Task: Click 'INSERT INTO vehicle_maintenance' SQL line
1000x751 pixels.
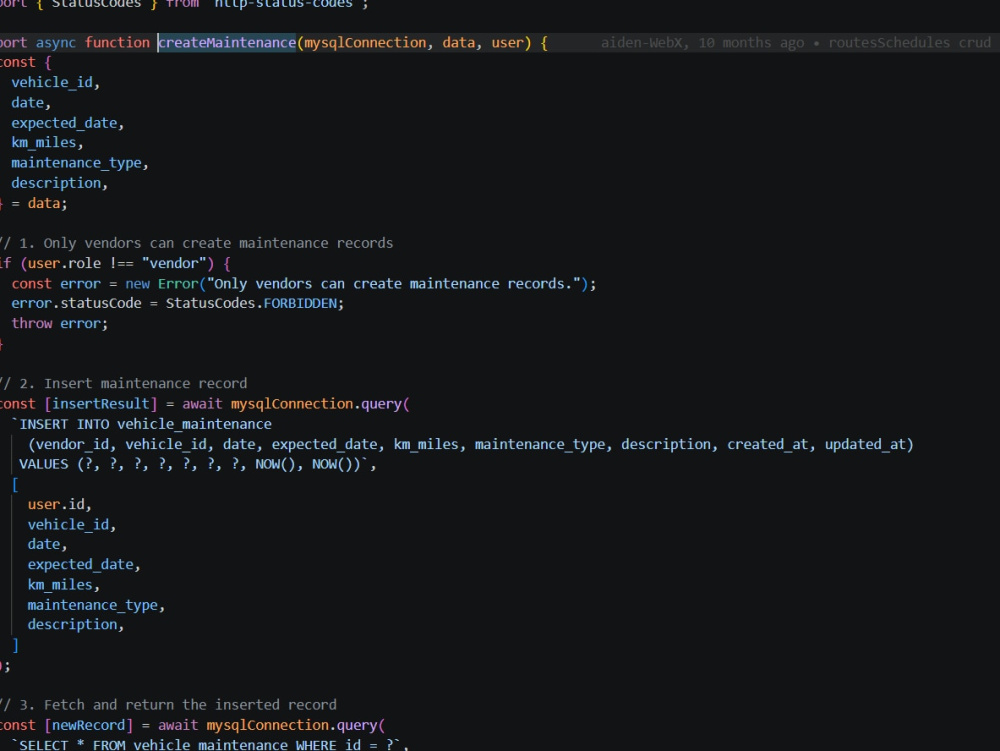Action: 142,425
